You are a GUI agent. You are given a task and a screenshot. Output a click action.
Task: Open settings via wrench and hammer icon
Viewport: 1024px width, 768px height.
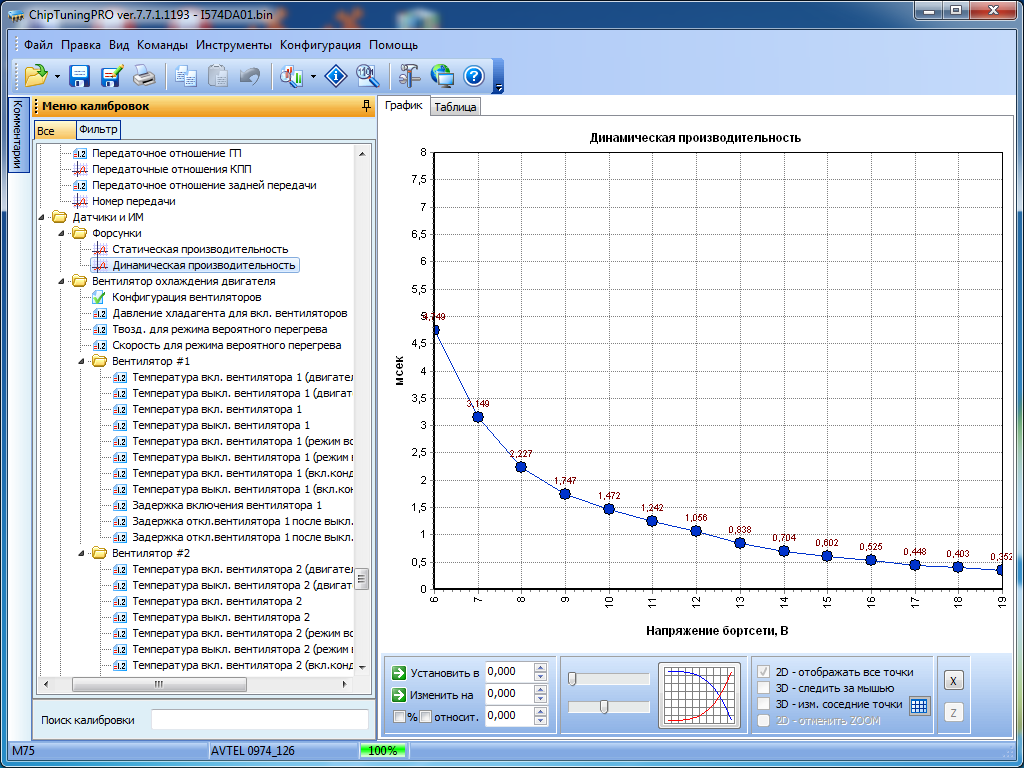point(409,75)
